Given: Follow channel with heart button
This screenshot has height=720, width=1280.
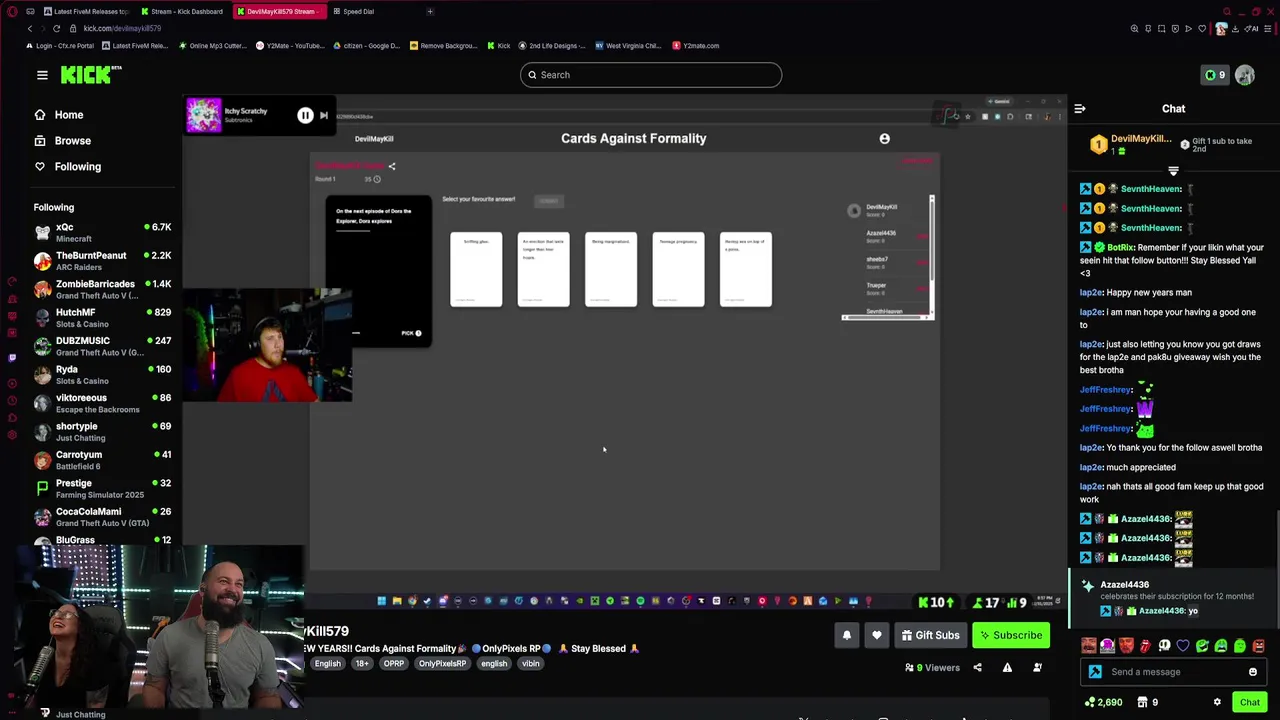Looking at the screenshot, I should pos(877,635).
